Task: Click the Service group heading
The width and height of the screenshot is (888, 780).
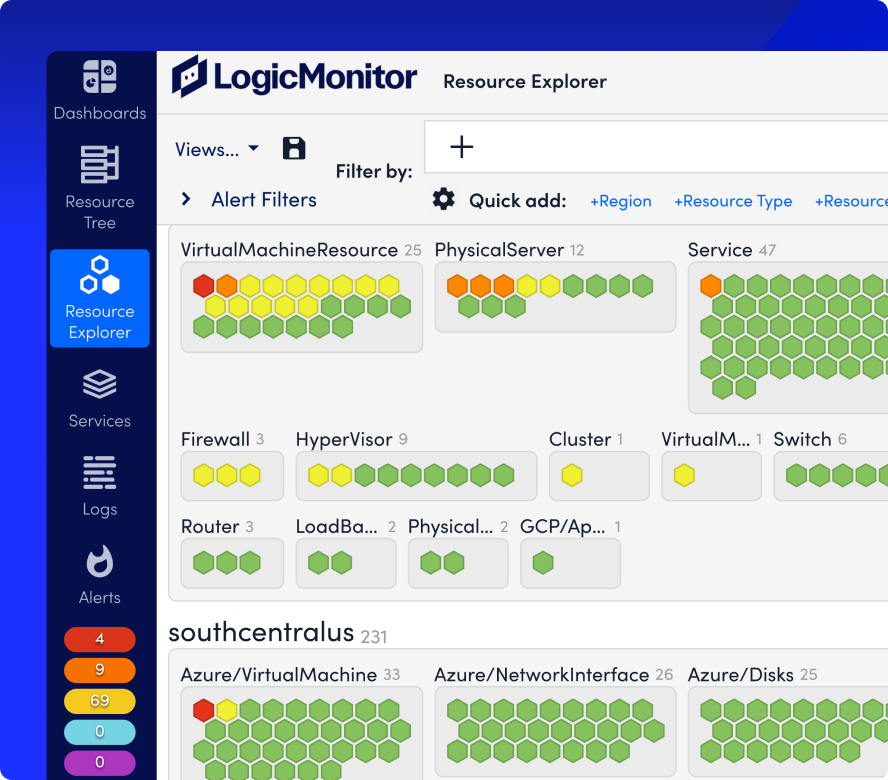Action: [x=720, y=250]
